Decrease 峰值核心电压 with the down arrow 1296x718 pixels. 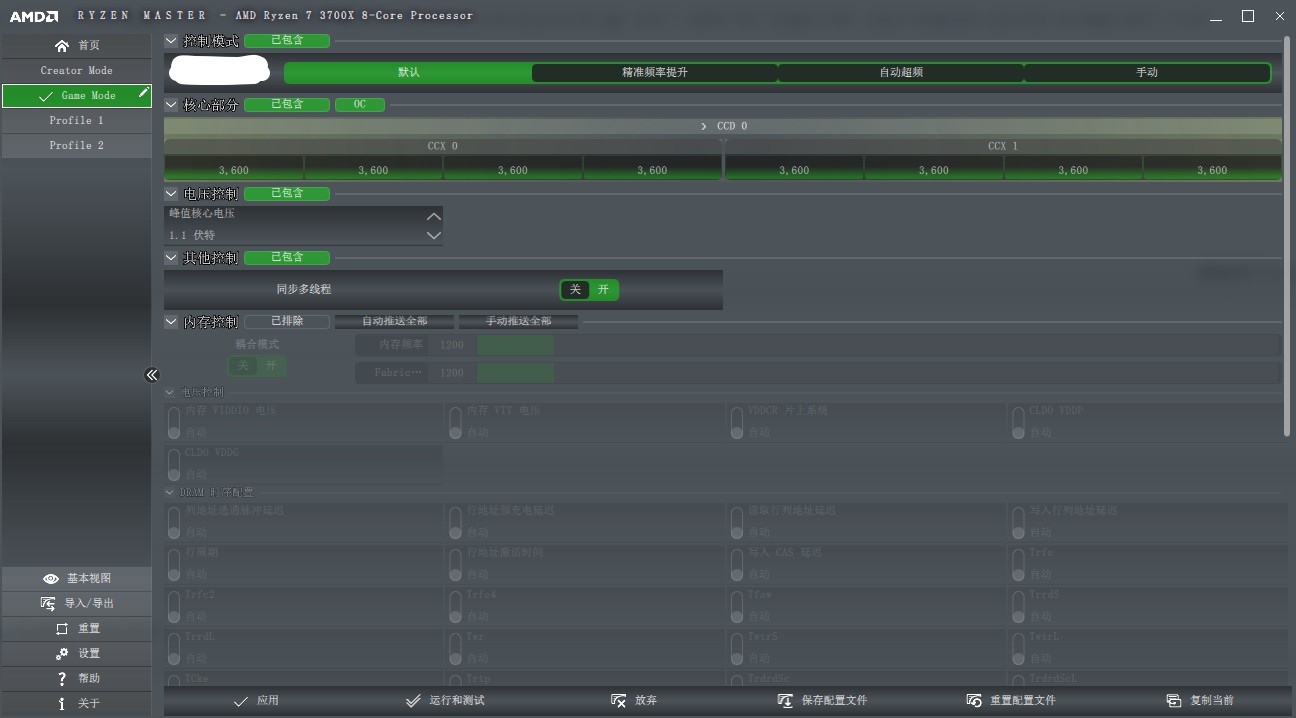(x=433, y=236)
